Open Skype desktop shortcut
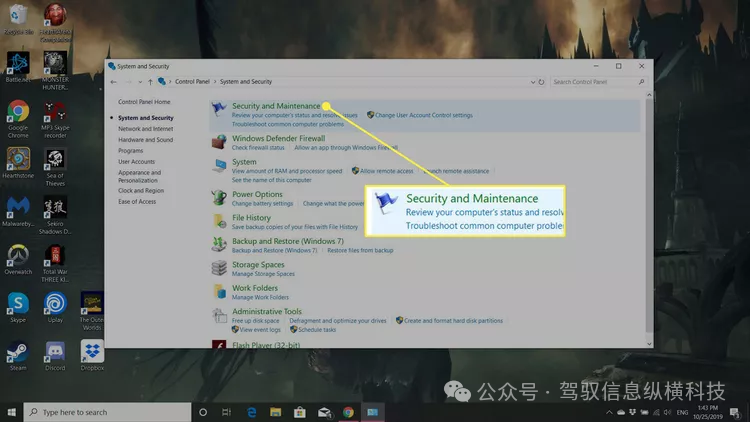Viewport: 750px width, 422px height. (x=18, y=307)
